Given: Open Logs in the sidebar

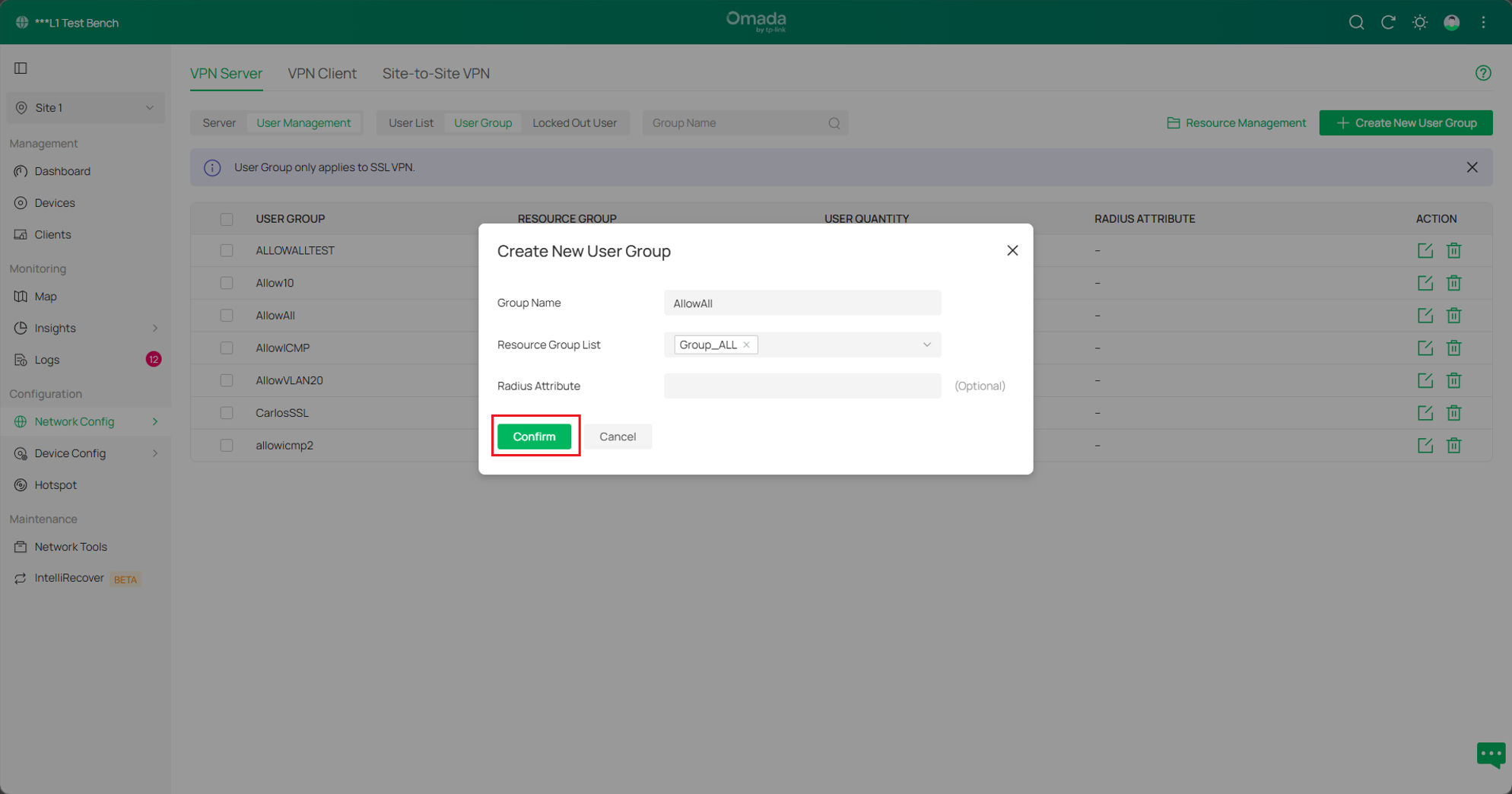Looking at the screenshot, I should pos(47,360).
